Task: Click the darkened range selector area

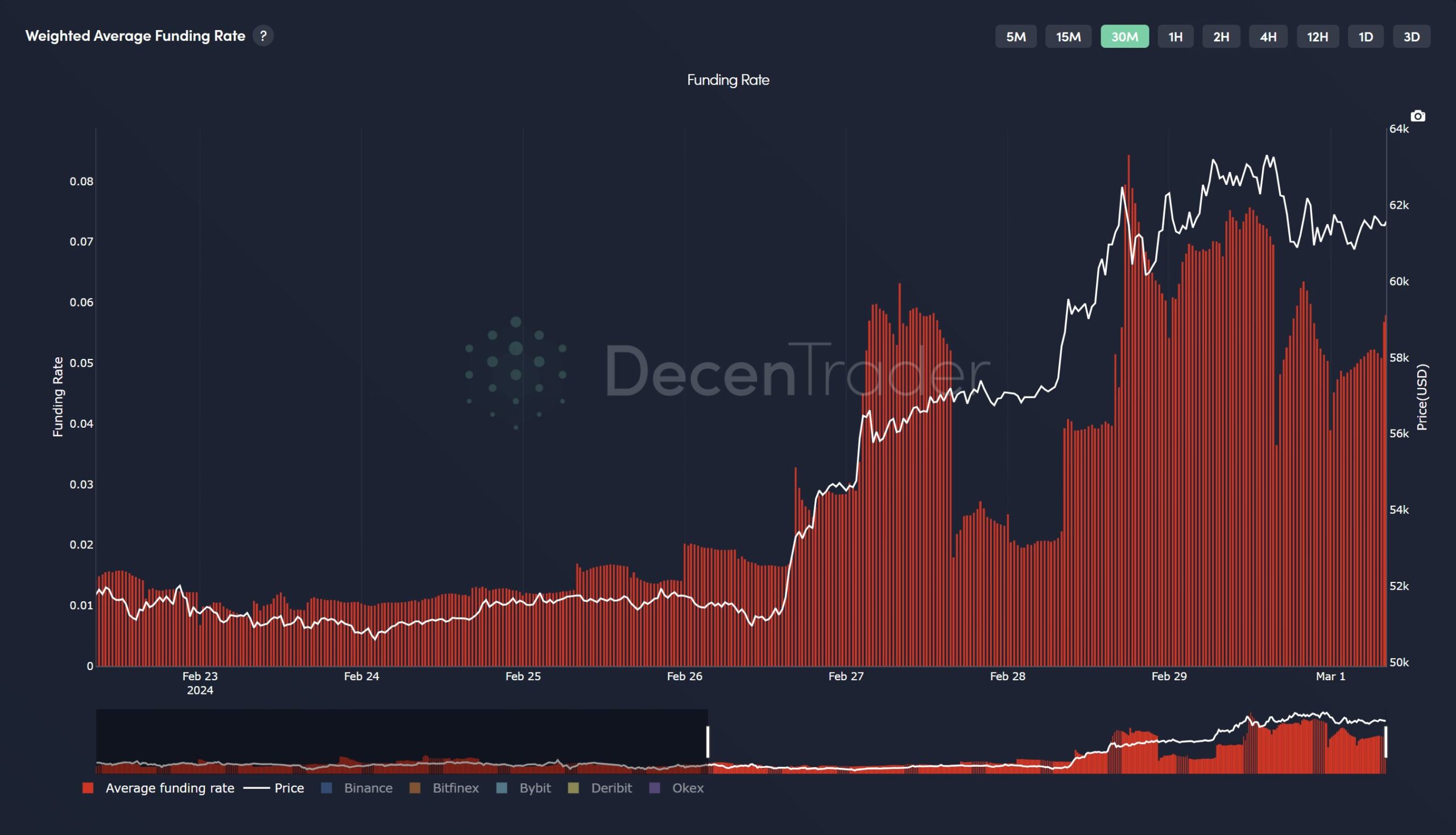Action: 402,737
